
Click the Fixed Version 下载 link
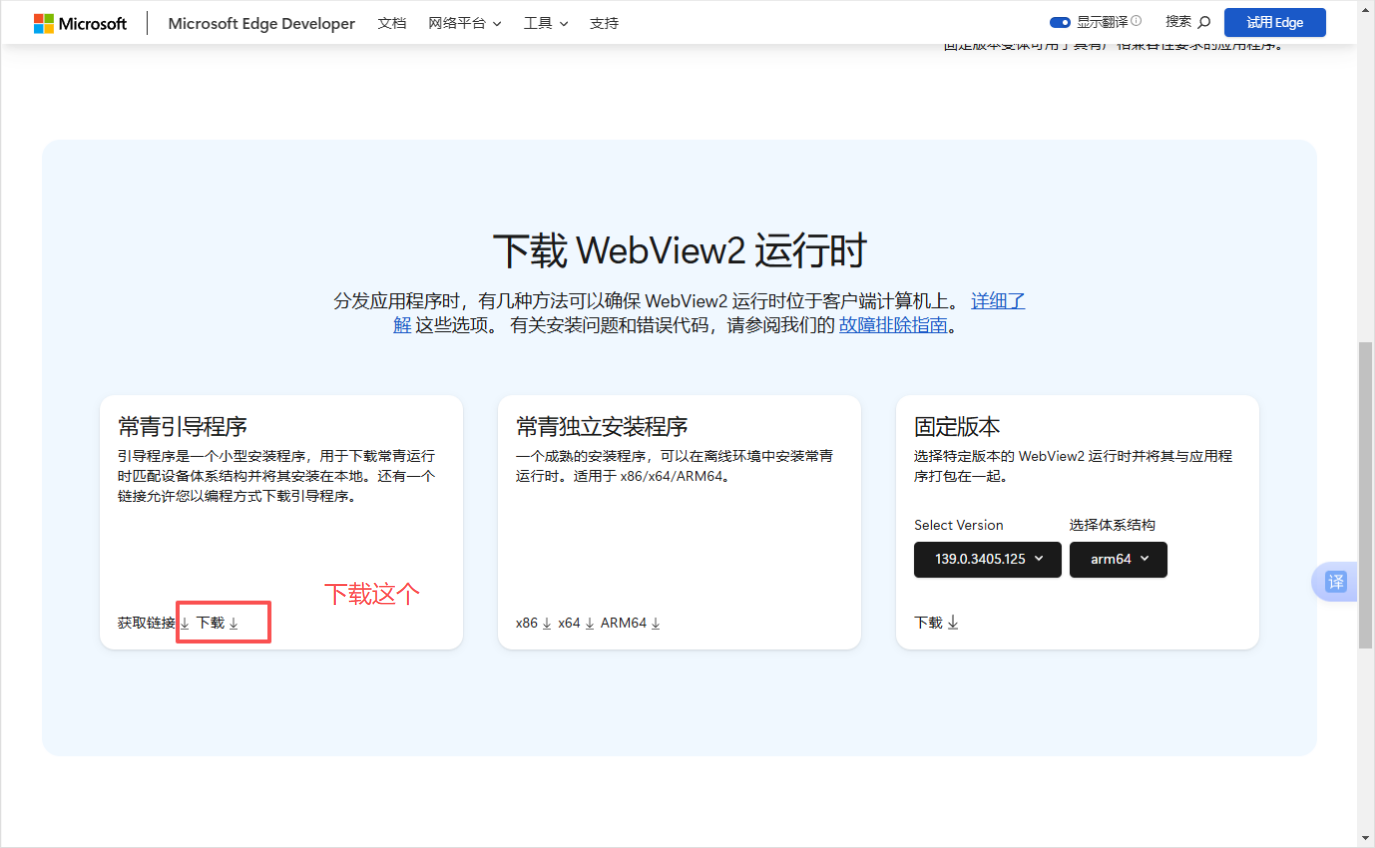[x=936, y=623]
